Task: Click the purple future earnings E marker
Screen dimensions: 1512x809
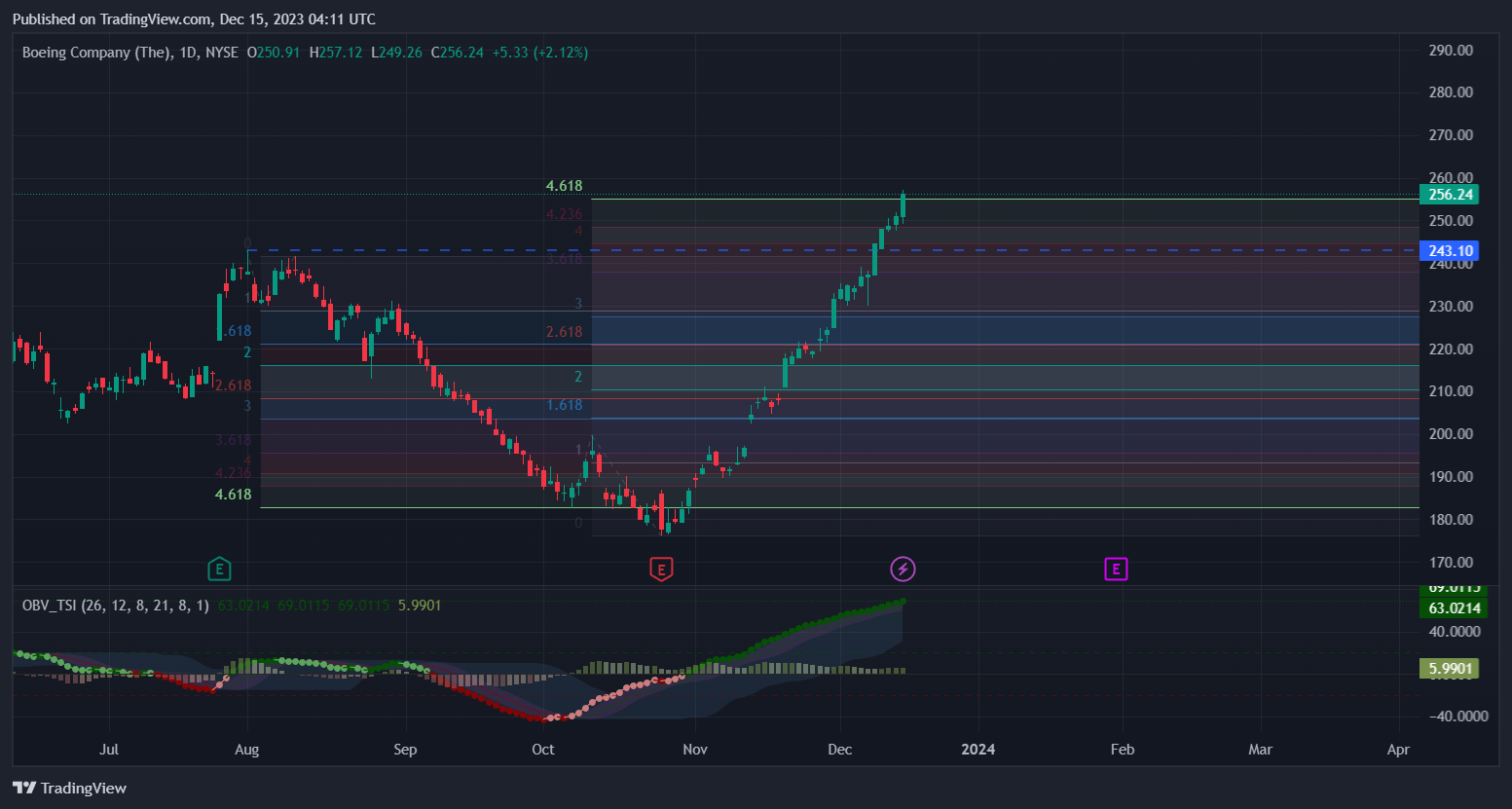Action: click(1116, 569)
